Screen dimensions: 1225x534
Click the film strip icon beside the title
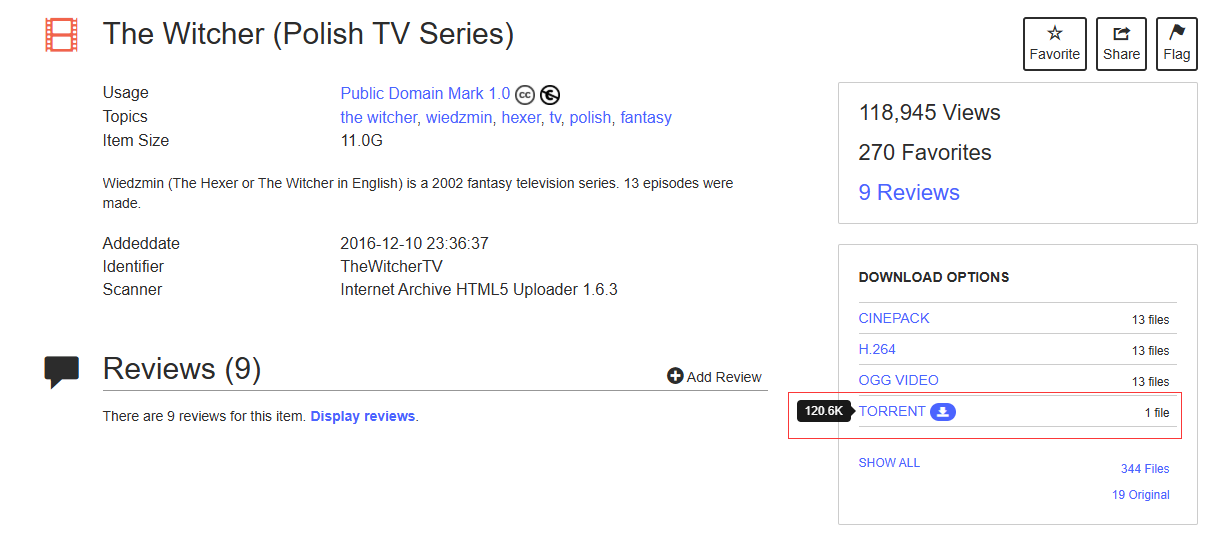(x=61, y=35)
